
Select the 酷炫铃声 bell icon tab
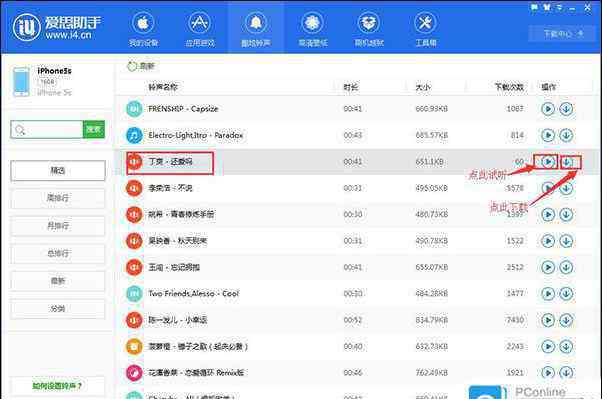click(256, 29)
